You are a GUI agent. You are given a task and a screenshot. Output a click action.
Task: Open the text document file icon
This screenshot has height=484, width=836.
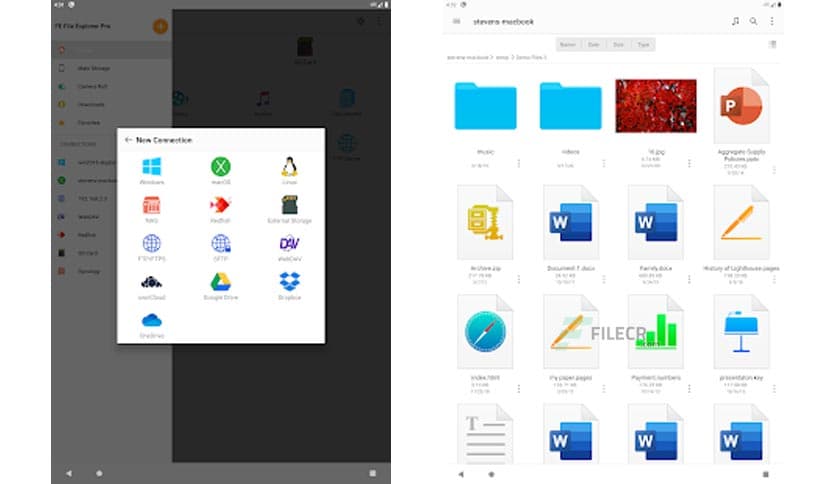485,433
